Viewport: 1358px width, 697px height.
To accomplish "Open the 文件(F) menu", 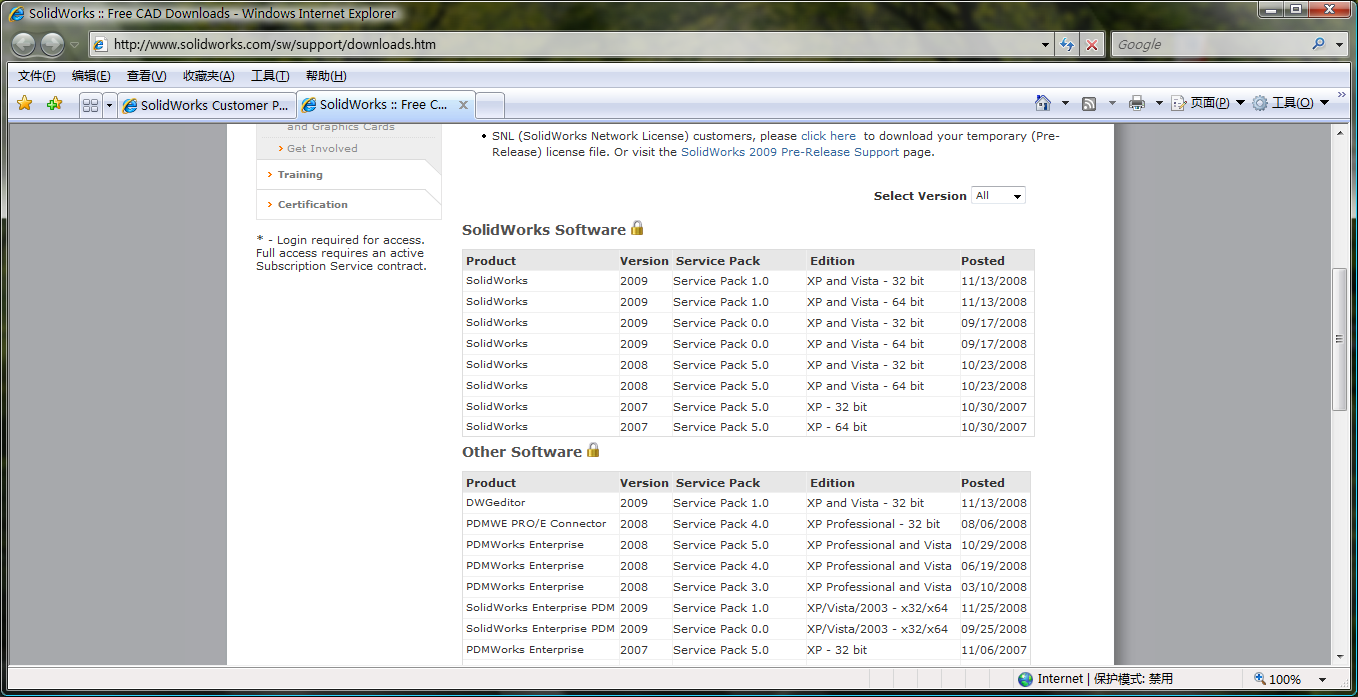I will [x=37, y=76].
